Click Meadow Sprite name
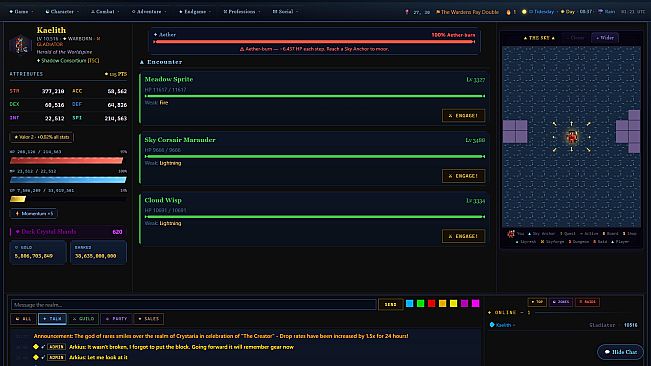This screenshot has height=366, width=651. click(169, 79)
